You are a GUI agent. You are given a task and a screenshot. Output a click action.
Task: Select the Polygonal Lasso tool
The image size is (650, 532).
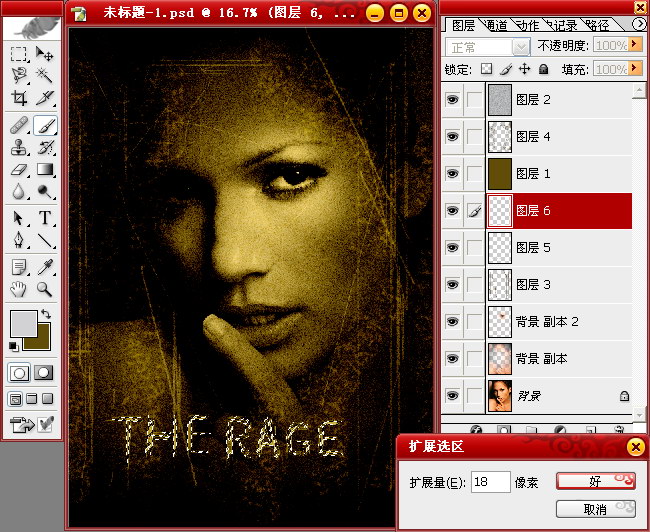[x=18, y=75]
